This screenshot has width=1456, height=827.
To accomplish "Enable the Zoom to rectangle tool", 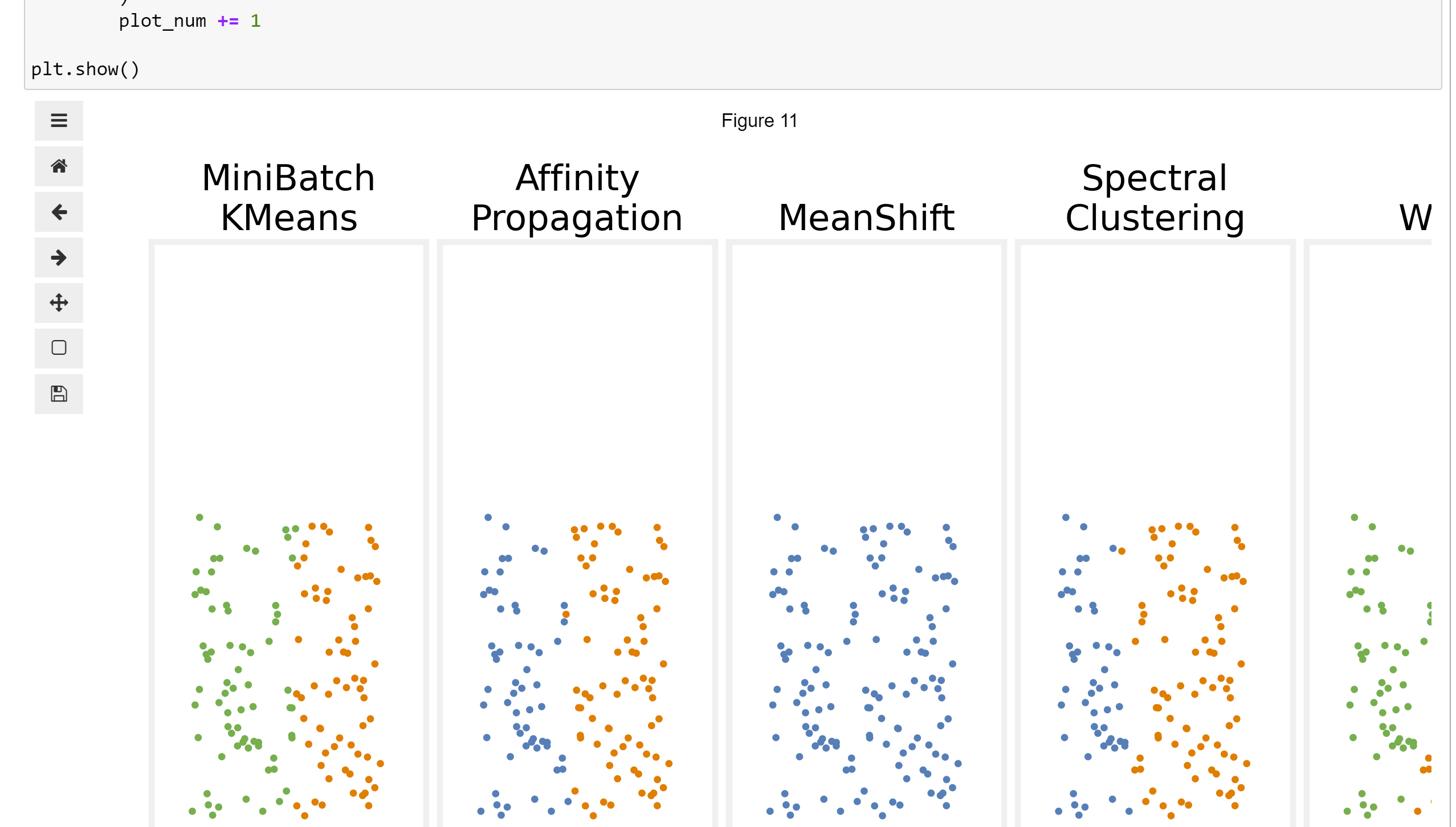I will point(59,348).
